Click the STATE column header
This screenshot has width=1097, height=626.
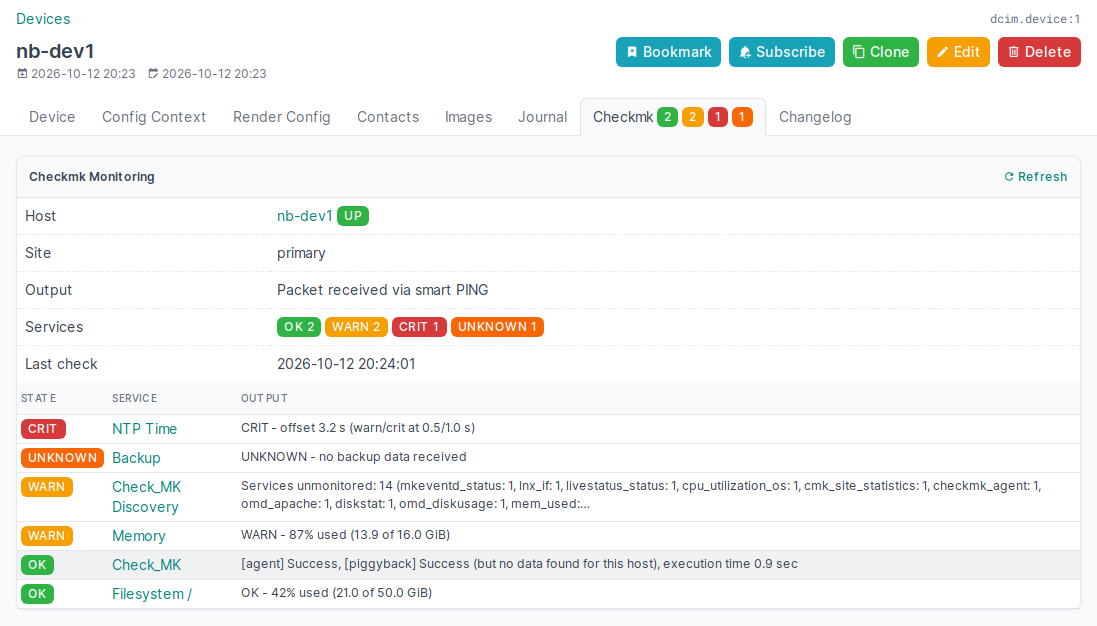click(38, 398)
